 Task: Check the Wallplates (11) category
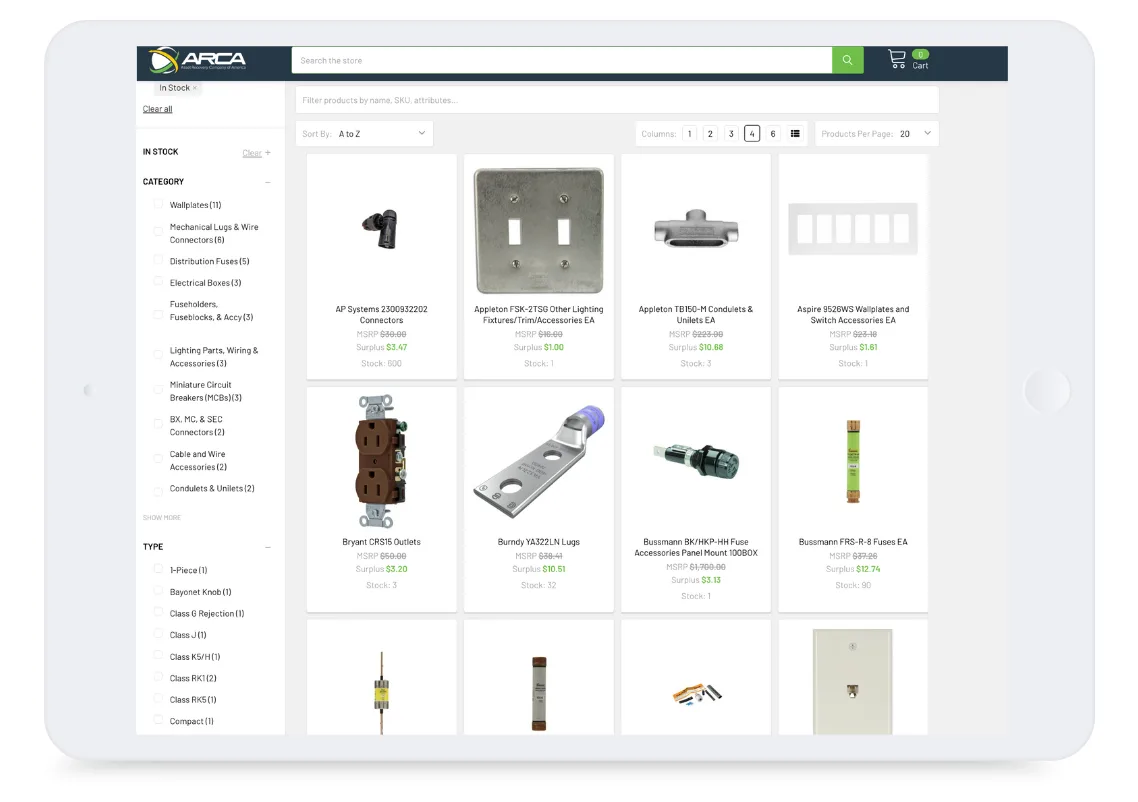(158, 205)
